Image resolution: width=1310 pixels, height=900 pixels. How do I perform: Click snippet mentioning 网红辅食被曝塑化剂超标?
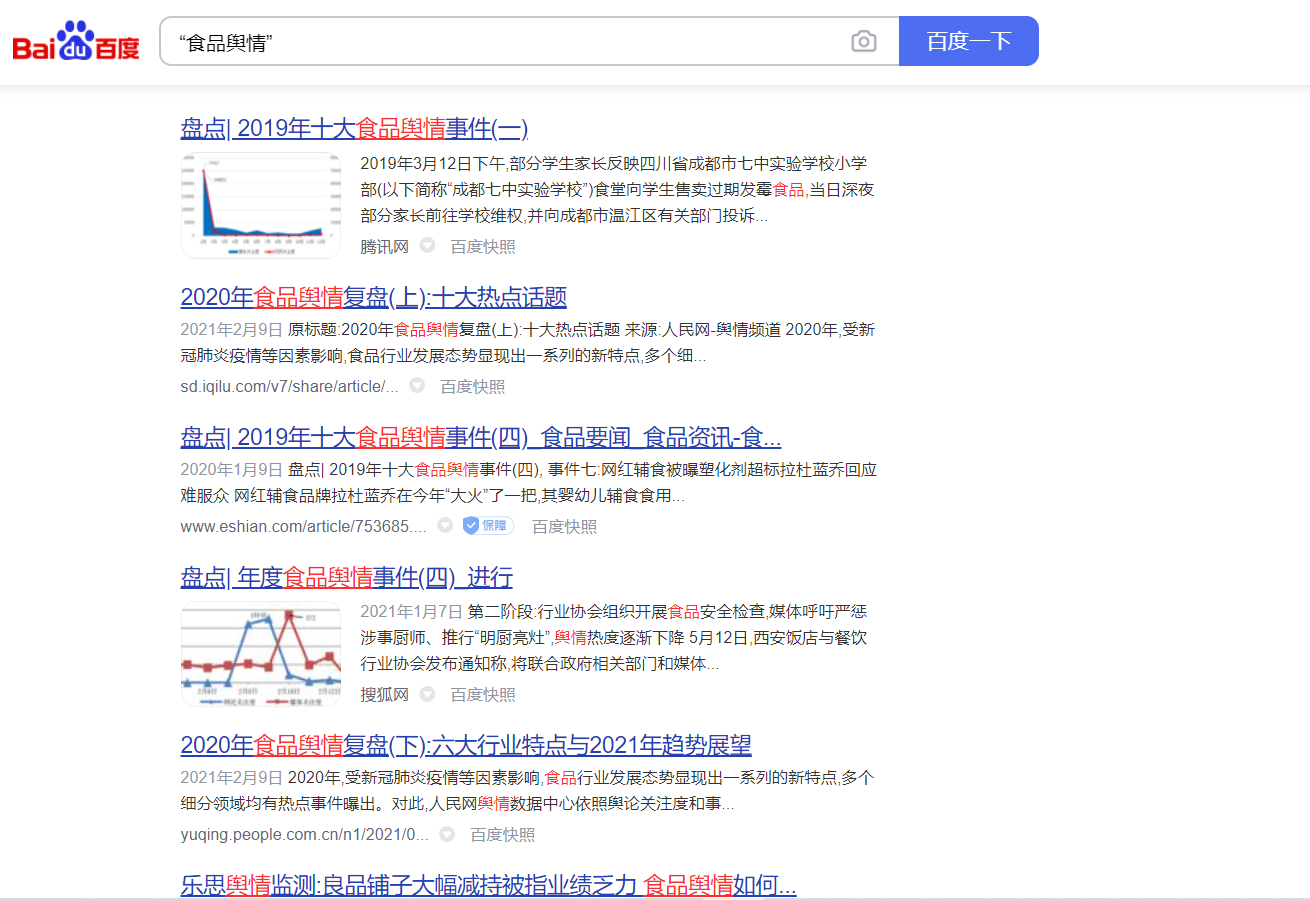[528, 483]
